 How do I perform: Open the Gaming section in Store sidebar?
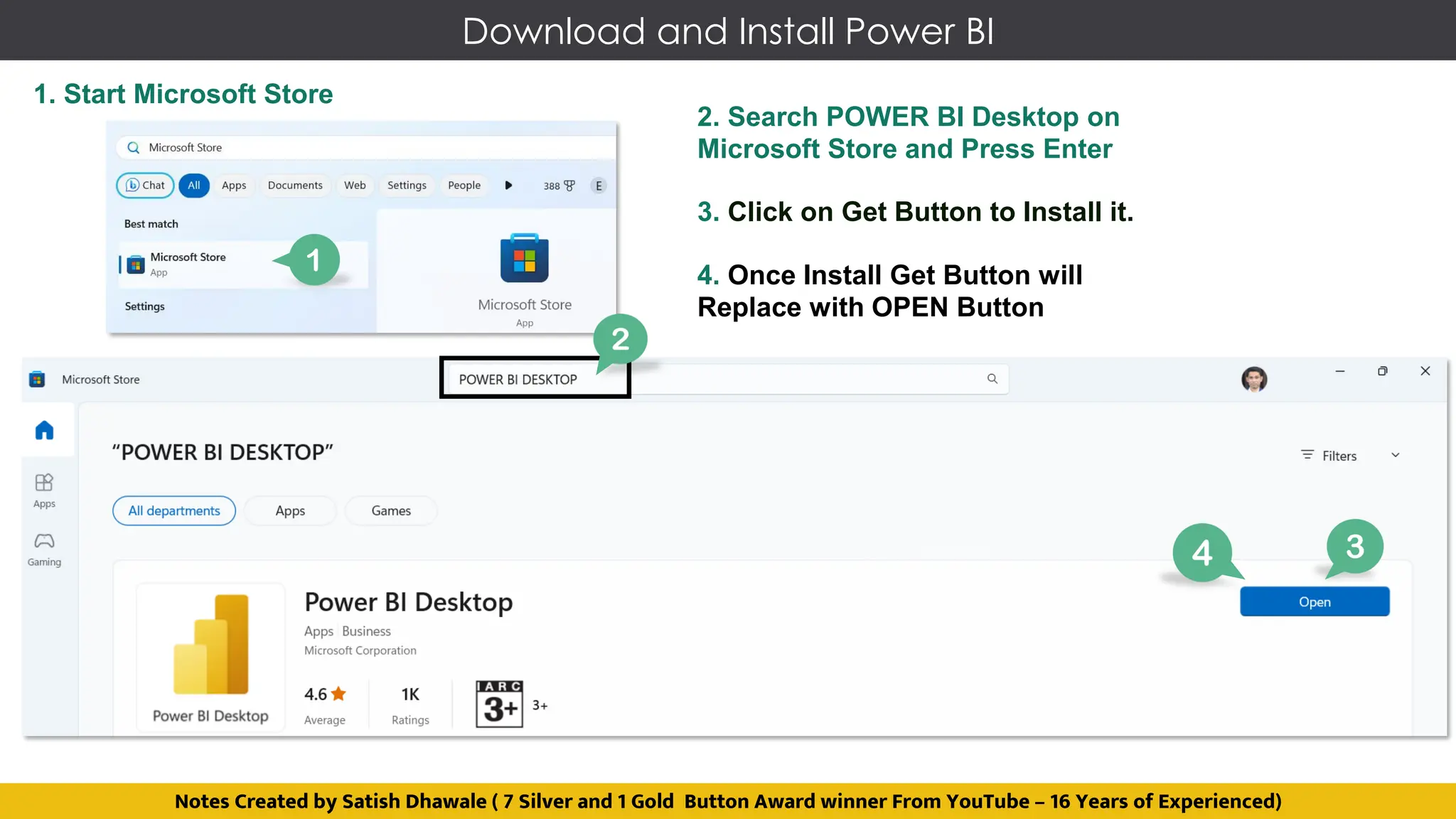44,550
